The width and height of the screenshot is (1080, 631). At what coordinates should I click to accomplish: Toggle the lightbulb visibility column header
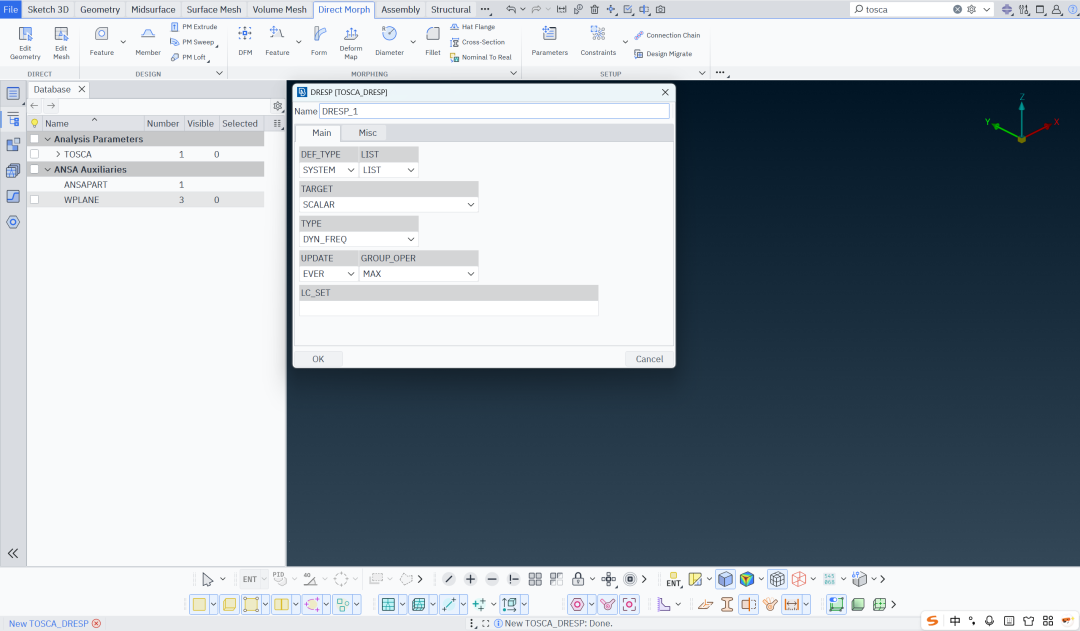(34, 123)
